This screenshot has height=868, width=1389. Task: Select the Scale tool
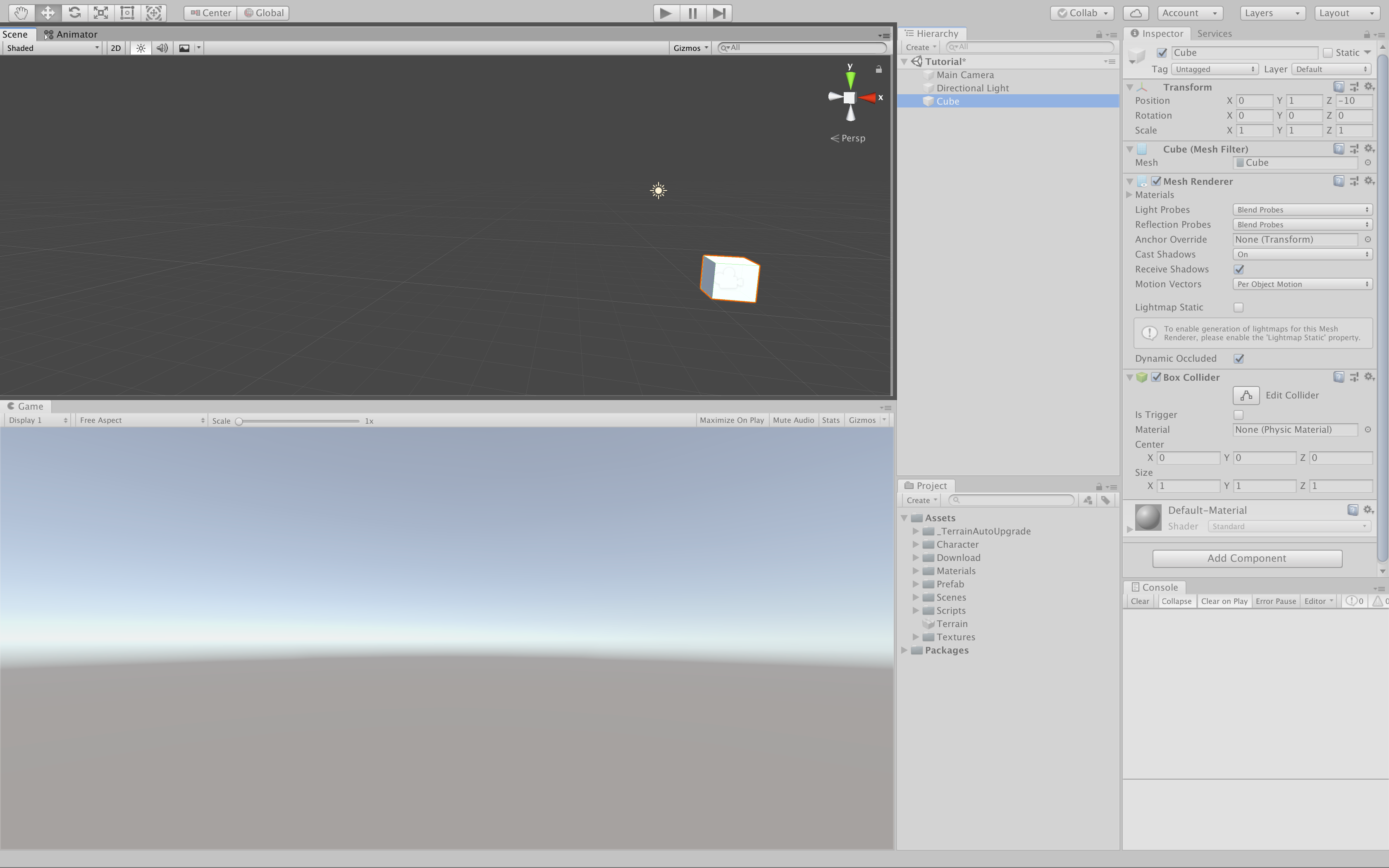[x=101, y=13]
